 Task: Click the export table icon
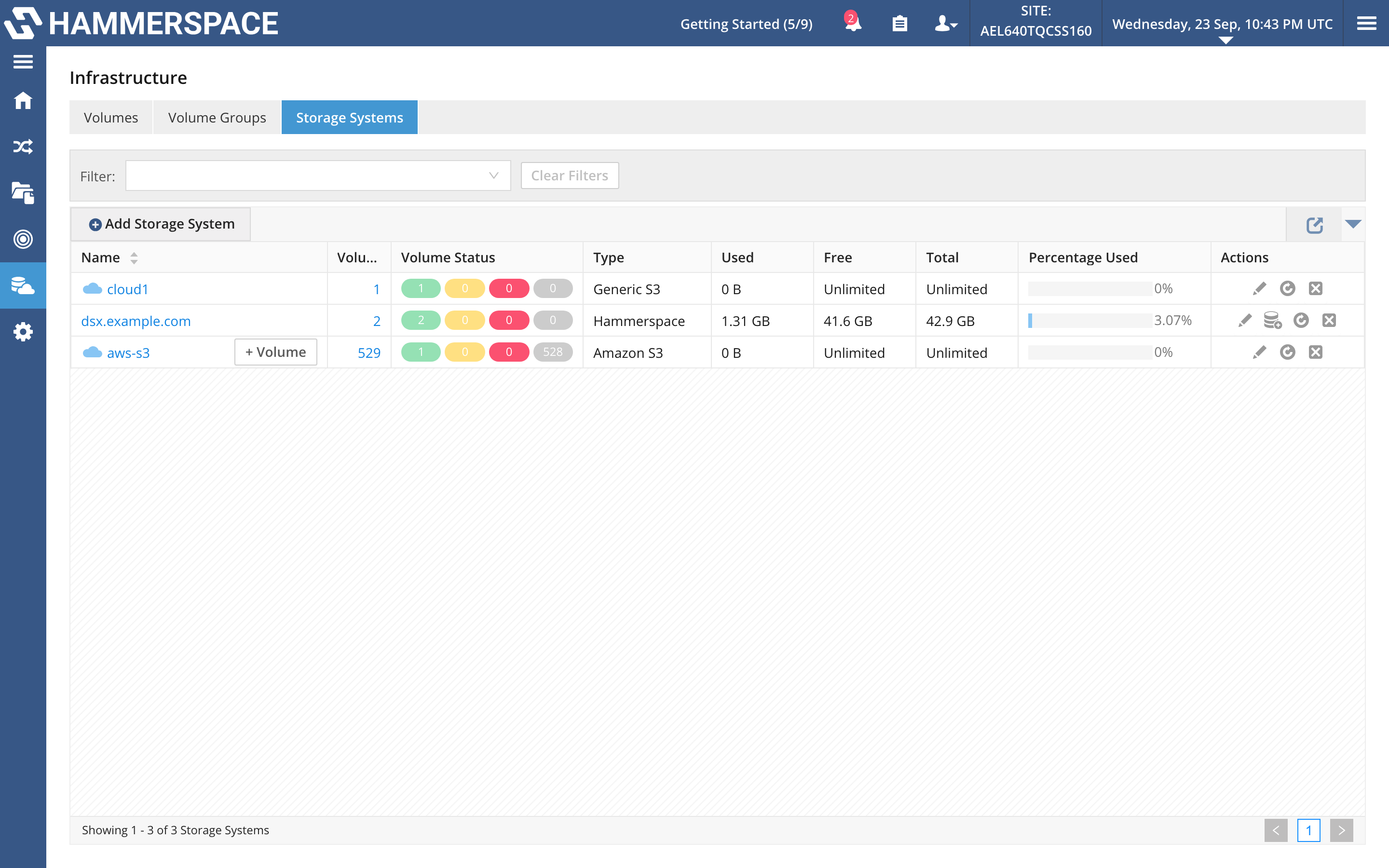point(1315,225)
